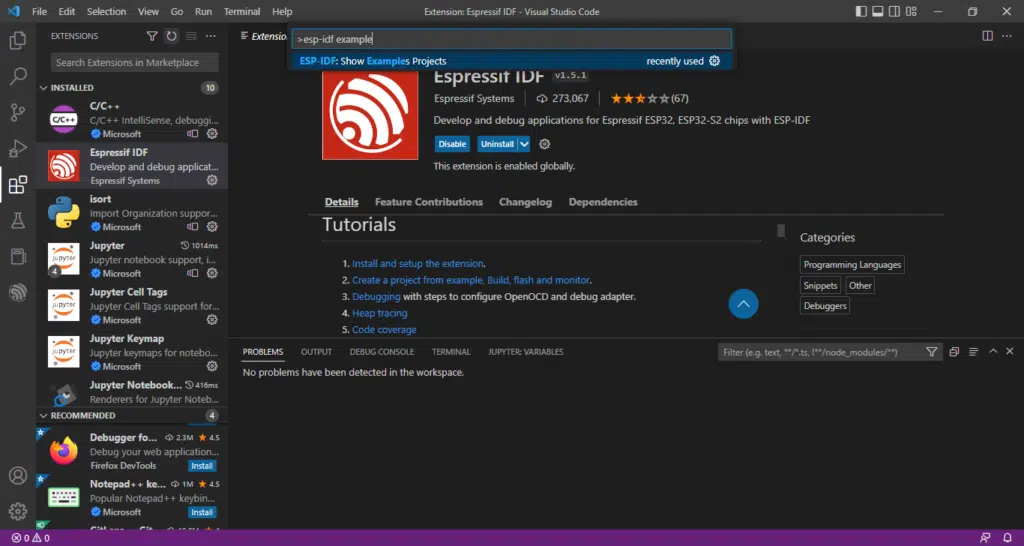Open the File menu
The image size is (1024, 546).
coord(39,12)
